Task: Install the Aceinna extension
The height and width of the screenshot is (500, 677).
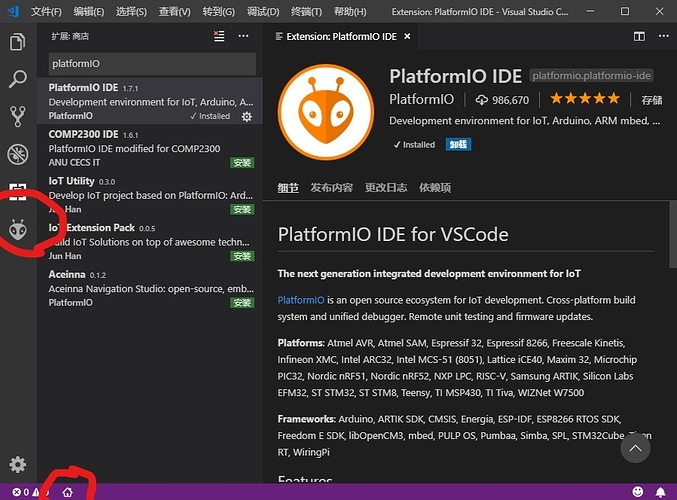Action: [x=242, y=303]
